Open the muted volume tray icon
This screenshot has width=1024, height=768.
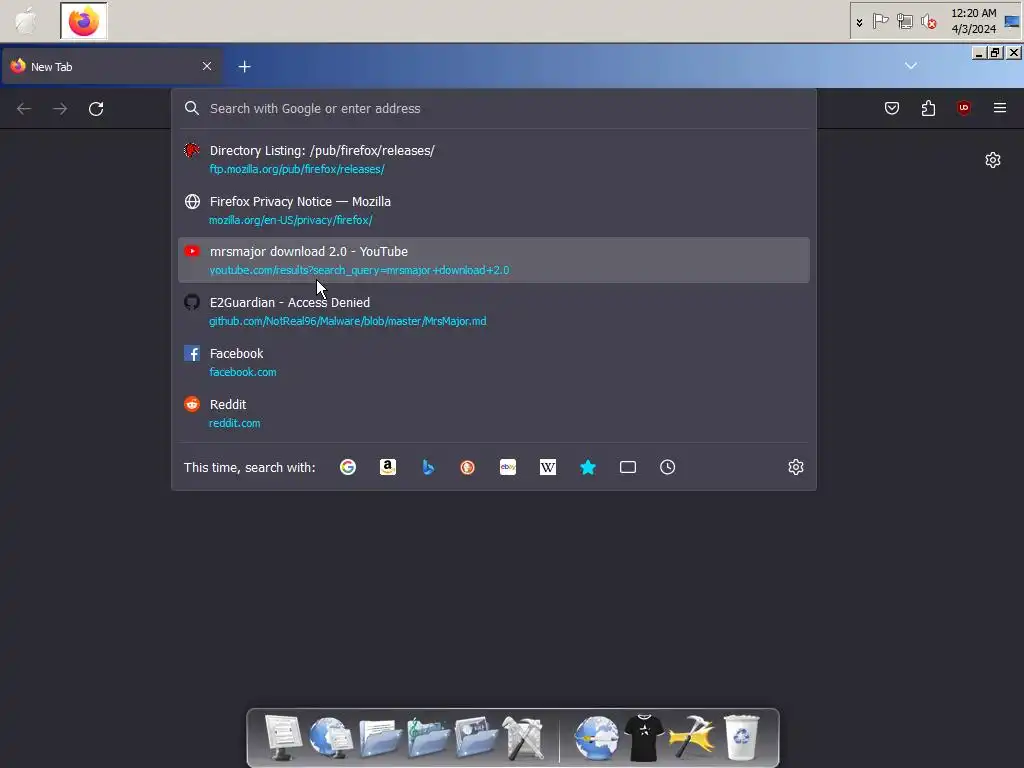[929, 22]
